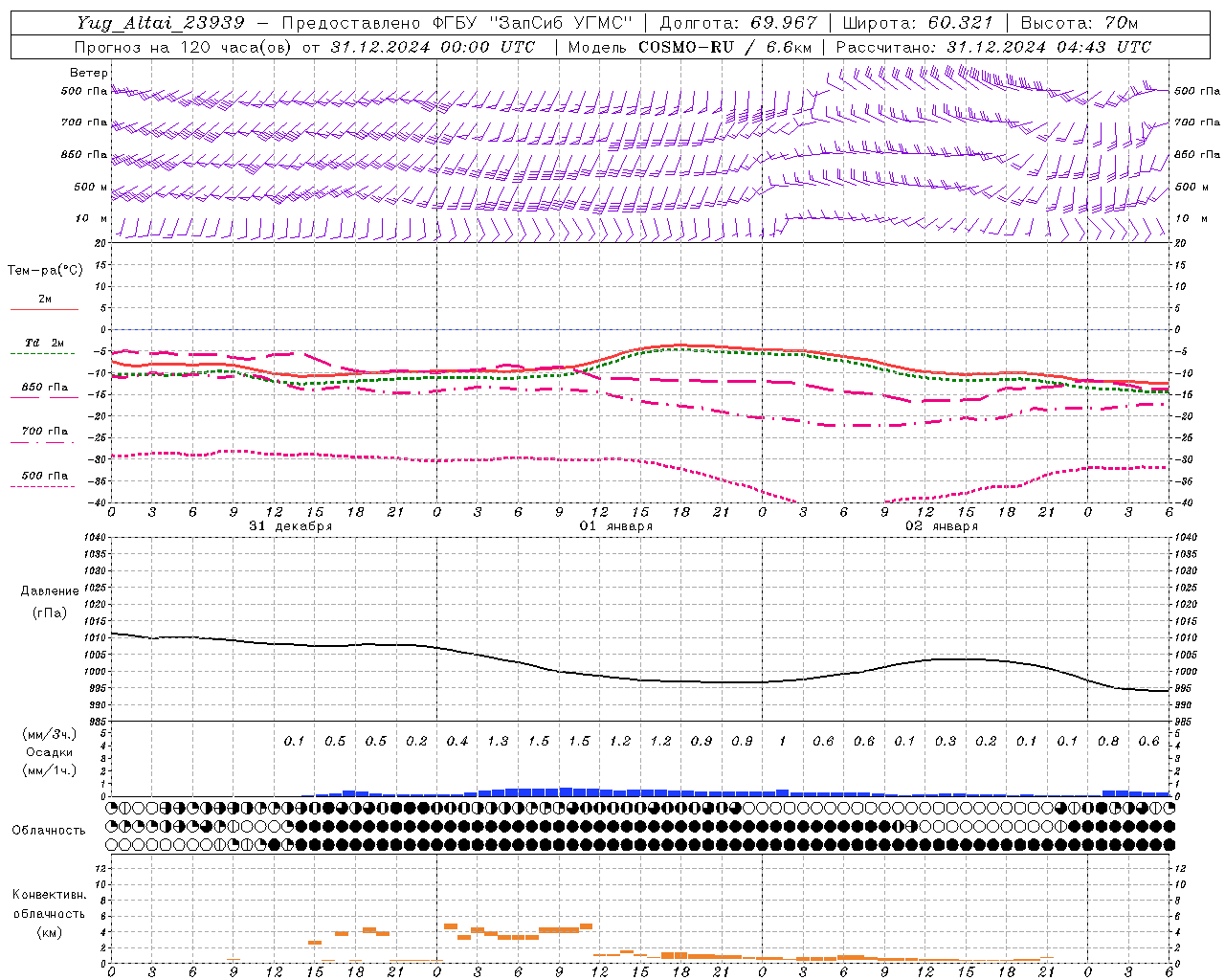
Task: Click the Долгота: 69.967 value
Action: [739, 23]
